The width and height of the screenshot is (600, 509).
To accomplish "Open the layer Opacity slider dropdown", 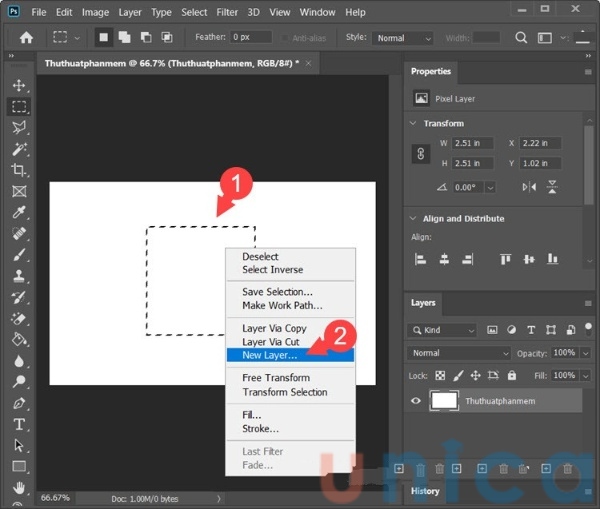I will point(584,353).
